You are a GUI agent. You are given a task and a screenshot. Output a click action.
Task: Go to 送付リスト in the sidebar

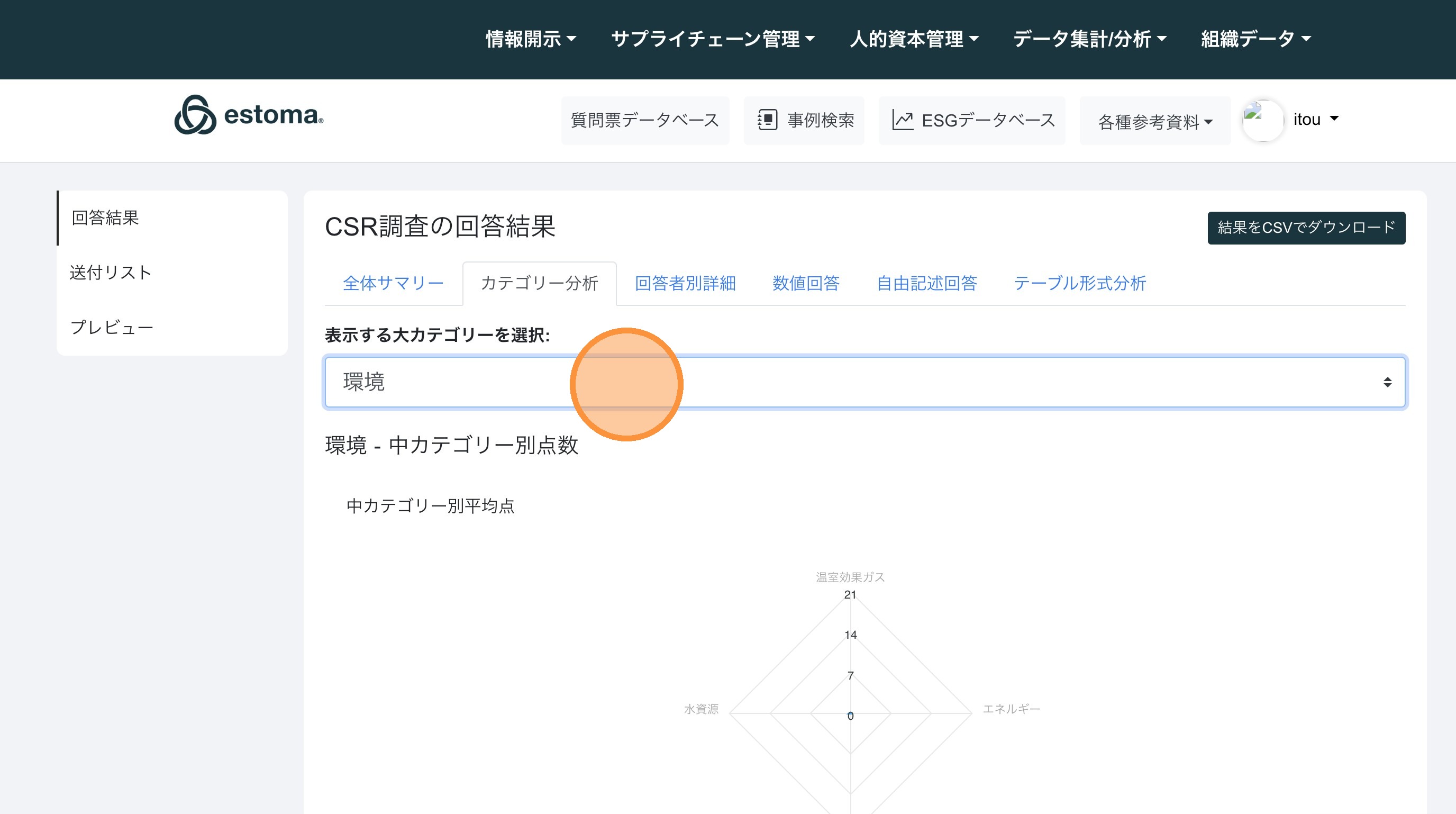[x=111, y=273]
